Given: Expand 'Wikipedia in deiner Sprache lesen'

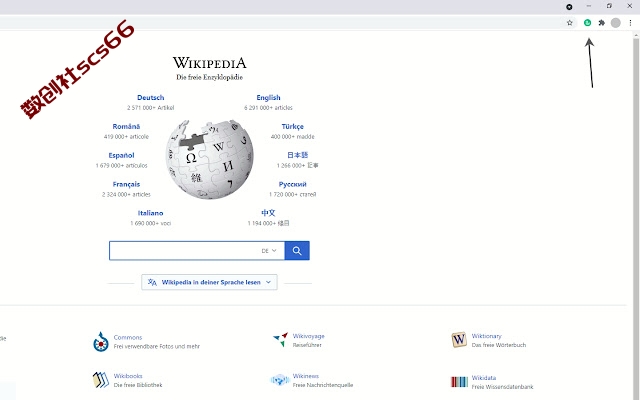Looking at the screenshot, I should coord(209,282).
